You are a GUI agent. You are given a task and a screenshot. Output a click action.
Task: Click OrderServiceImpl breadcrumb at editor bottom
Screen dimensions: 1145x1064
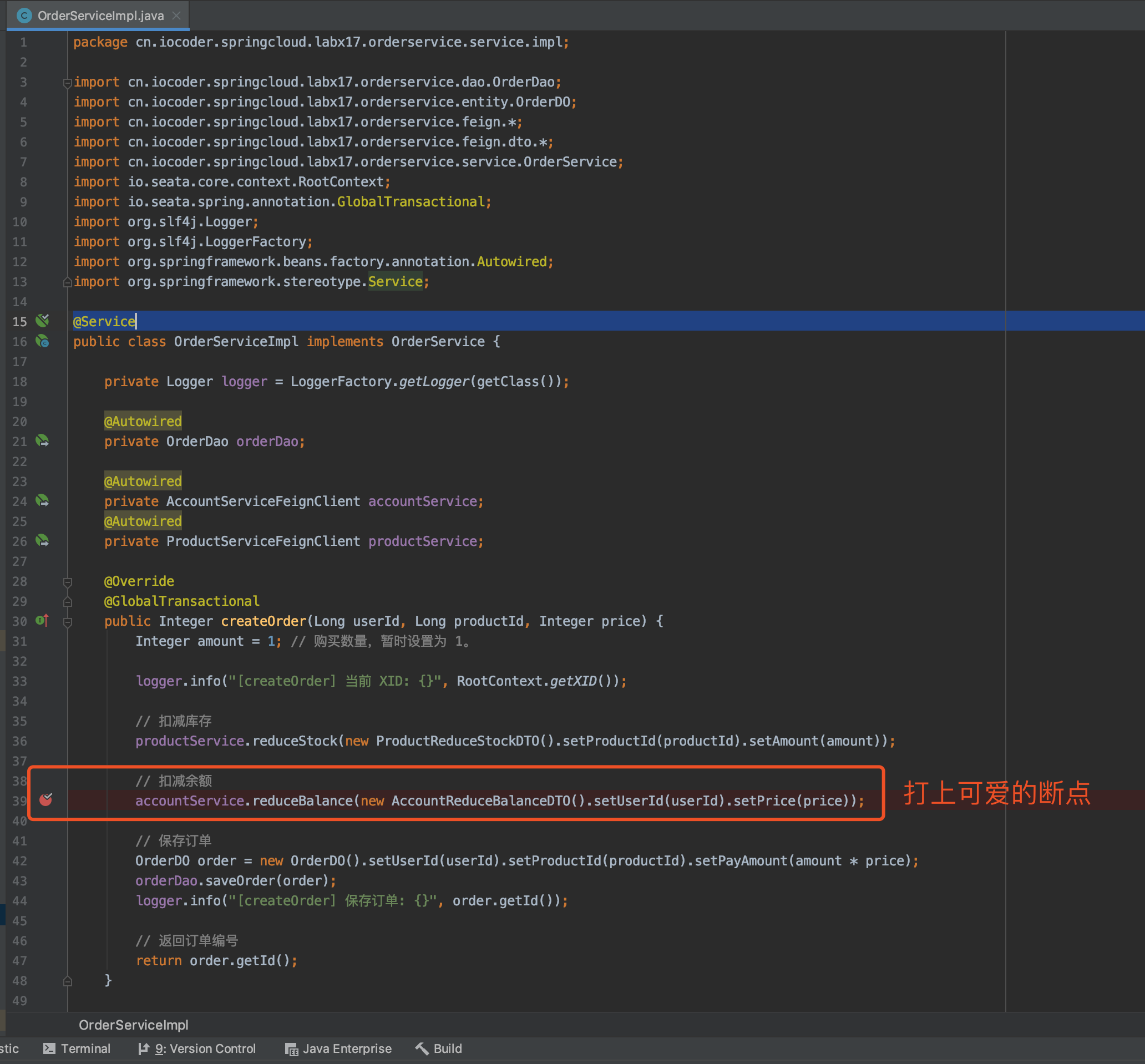click(x=134, y=1025)
